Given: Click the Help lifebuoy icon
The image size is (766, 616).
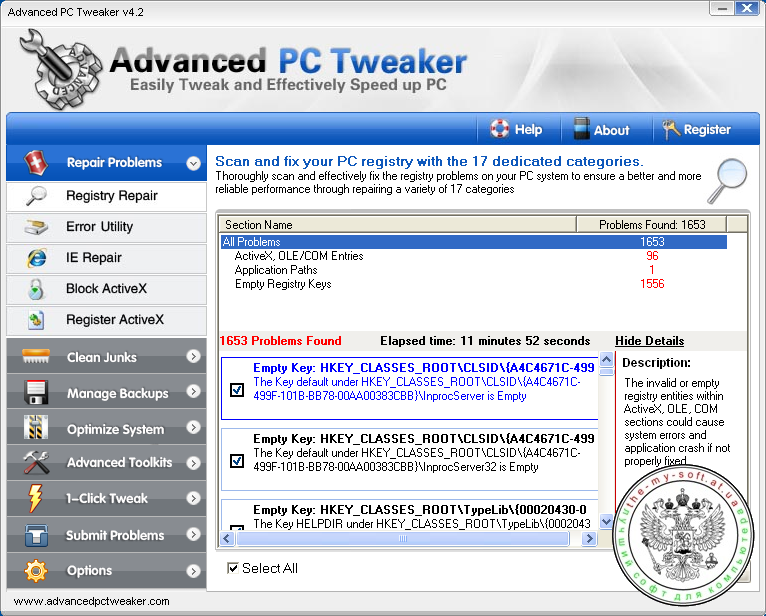Looking at the screenshot, I should [500, 129].
